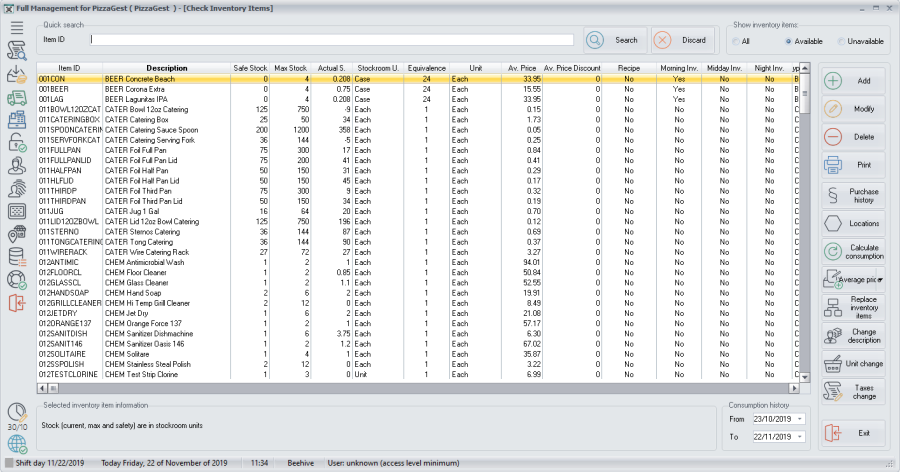The width and height of the screenshot is (900, 472).
Task: Click the delivery truck sidebar icon
Action: [16, 98]
